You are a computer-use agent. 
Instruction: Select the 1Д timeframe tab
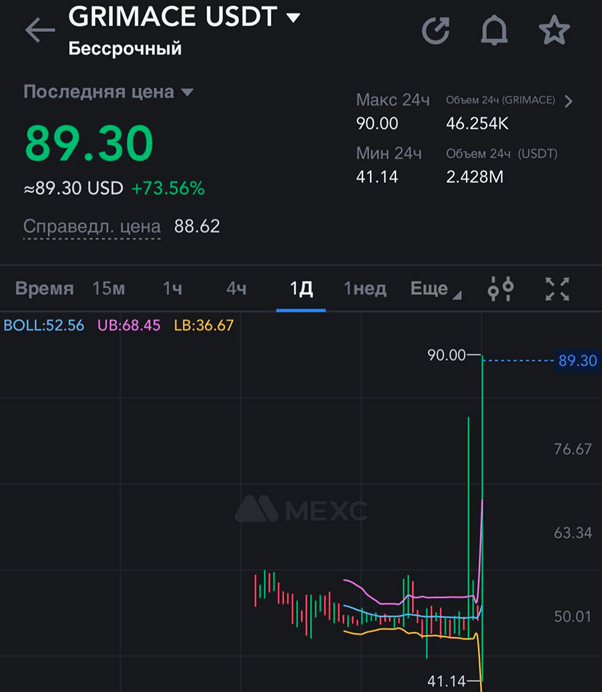tap(301, 288)
